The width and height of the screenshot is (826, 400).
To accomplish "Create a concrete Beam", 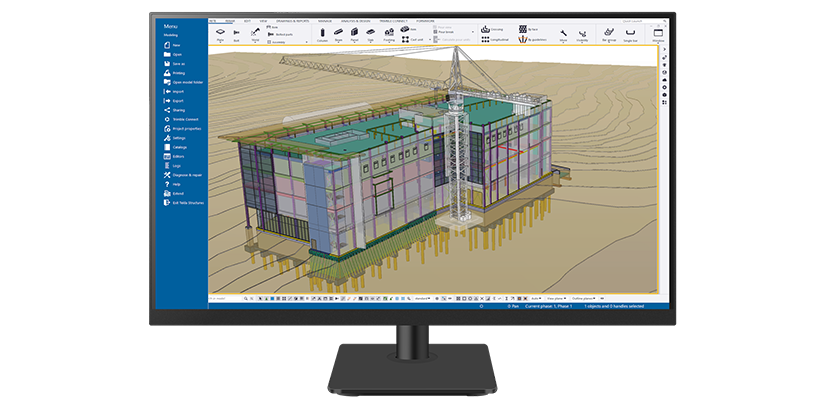I will pos(338,34).
